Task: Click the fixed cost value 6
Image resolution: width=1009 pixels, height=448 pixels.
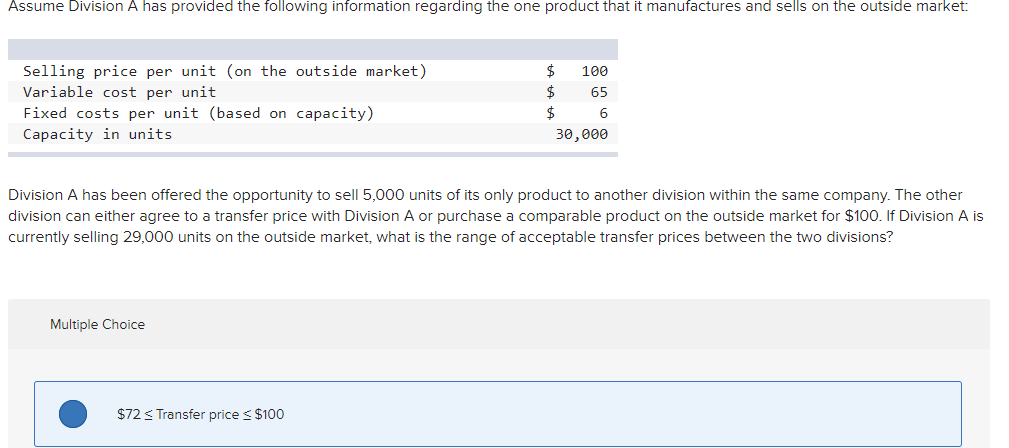Action: point(604,113)
